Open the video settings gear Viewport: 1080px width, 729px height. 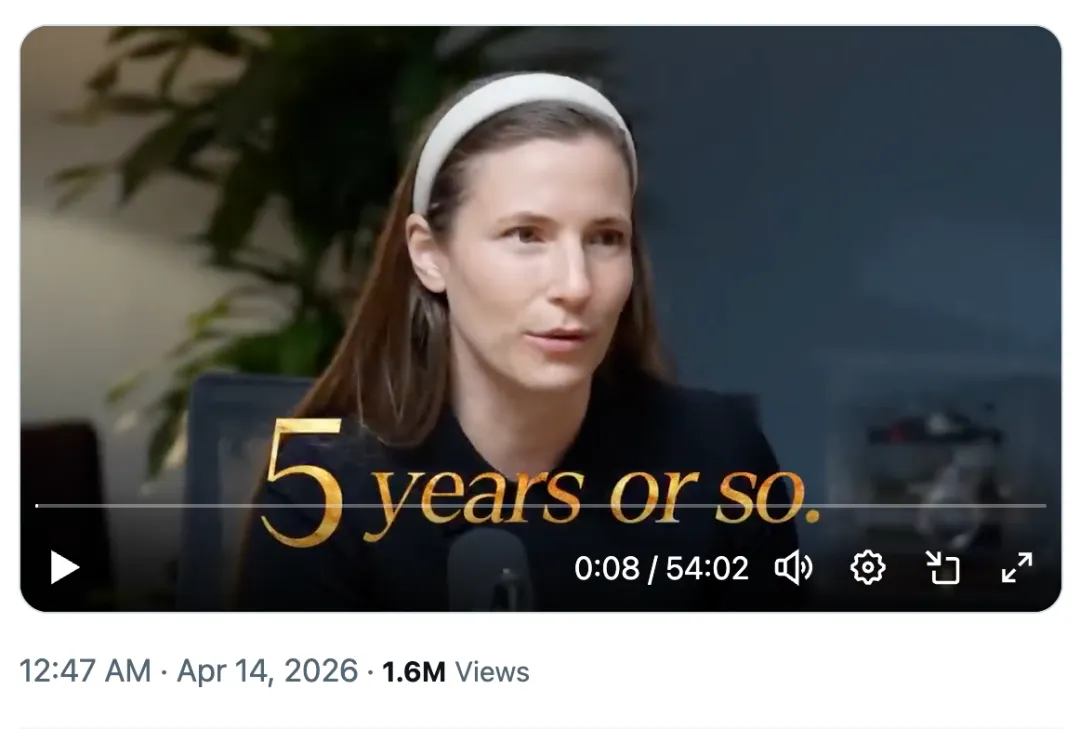868,568
